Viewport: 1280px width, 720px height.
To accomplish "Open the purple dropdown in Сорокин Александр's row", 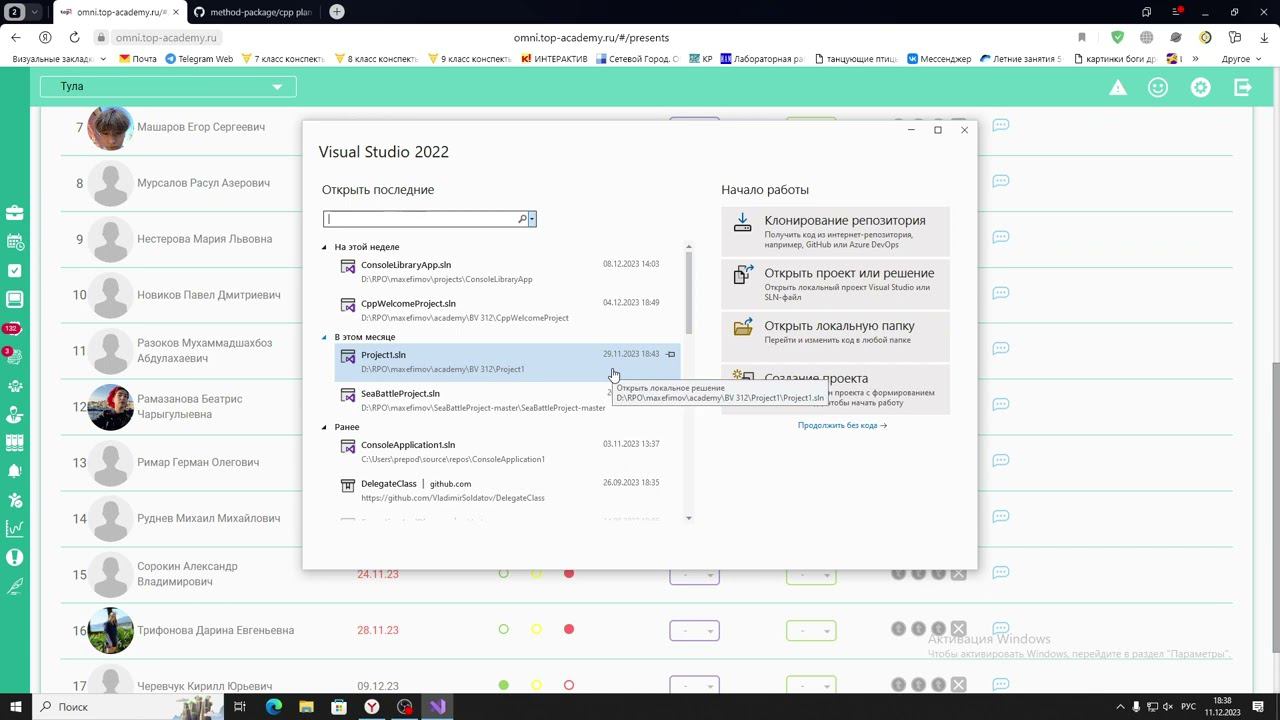I will [x=694, y=575].
